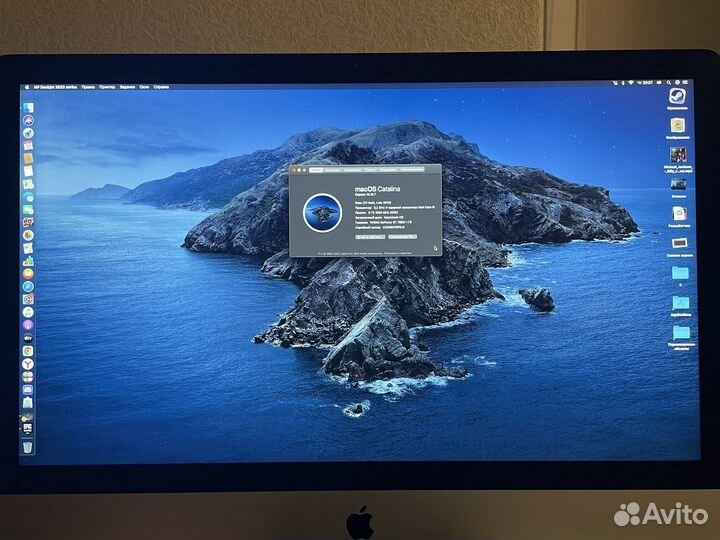Launch Google Chrome from the Dock
The image size is (720, 540).
pyautogui.click(x=28, y=351)
